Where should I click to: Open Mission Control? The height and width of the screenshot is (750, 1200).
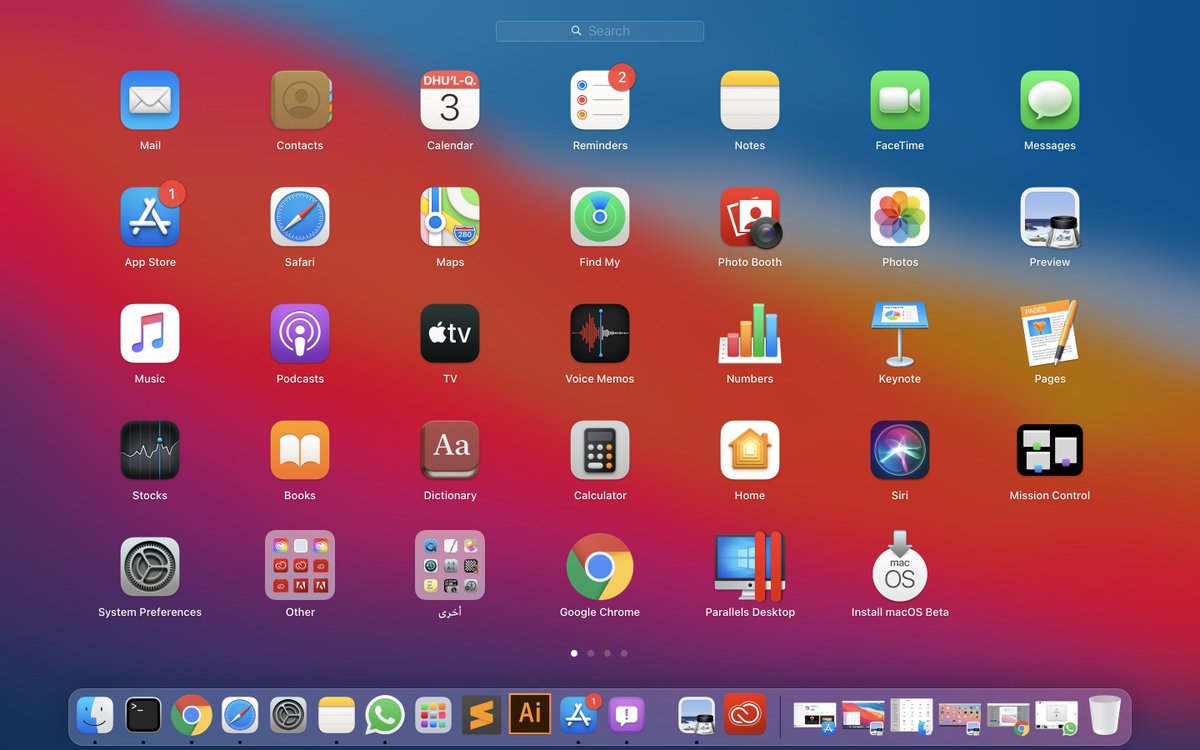coord(1050,450)
